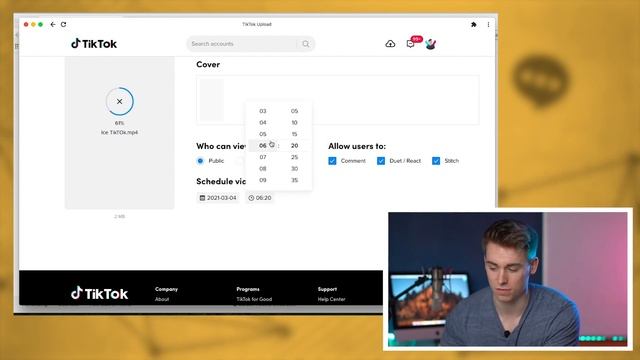Select hour 04 in time picker
This screenshot has width=640, height=360.
[x=263, y=122]
